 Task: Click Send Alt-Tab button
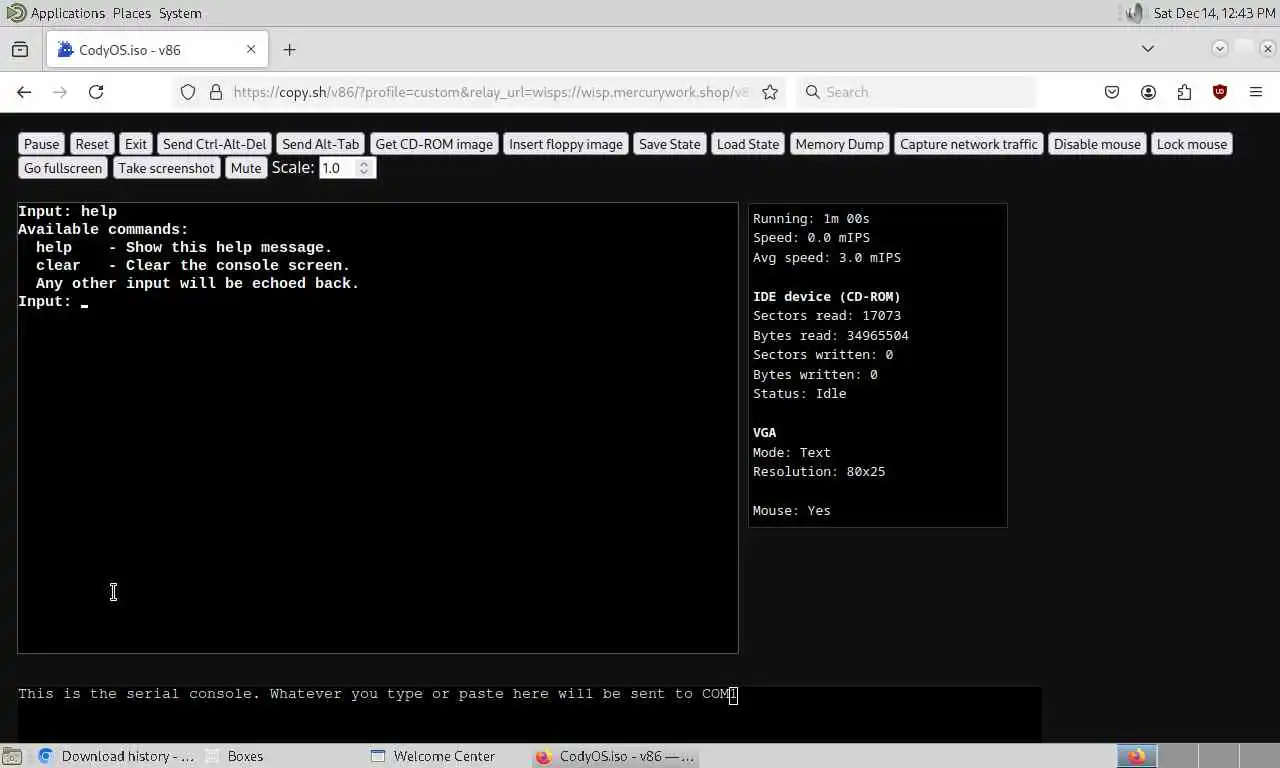coord(321,144)
